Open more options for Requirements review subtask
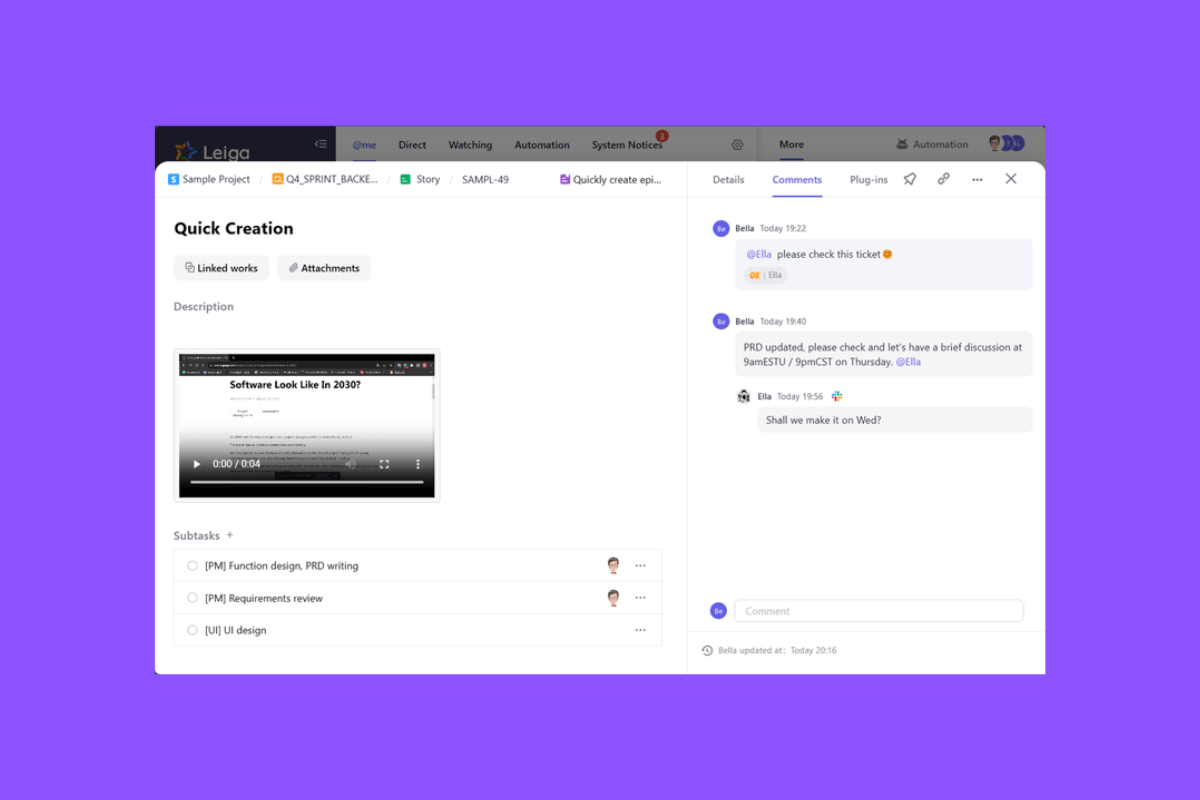 click(640, 598)
